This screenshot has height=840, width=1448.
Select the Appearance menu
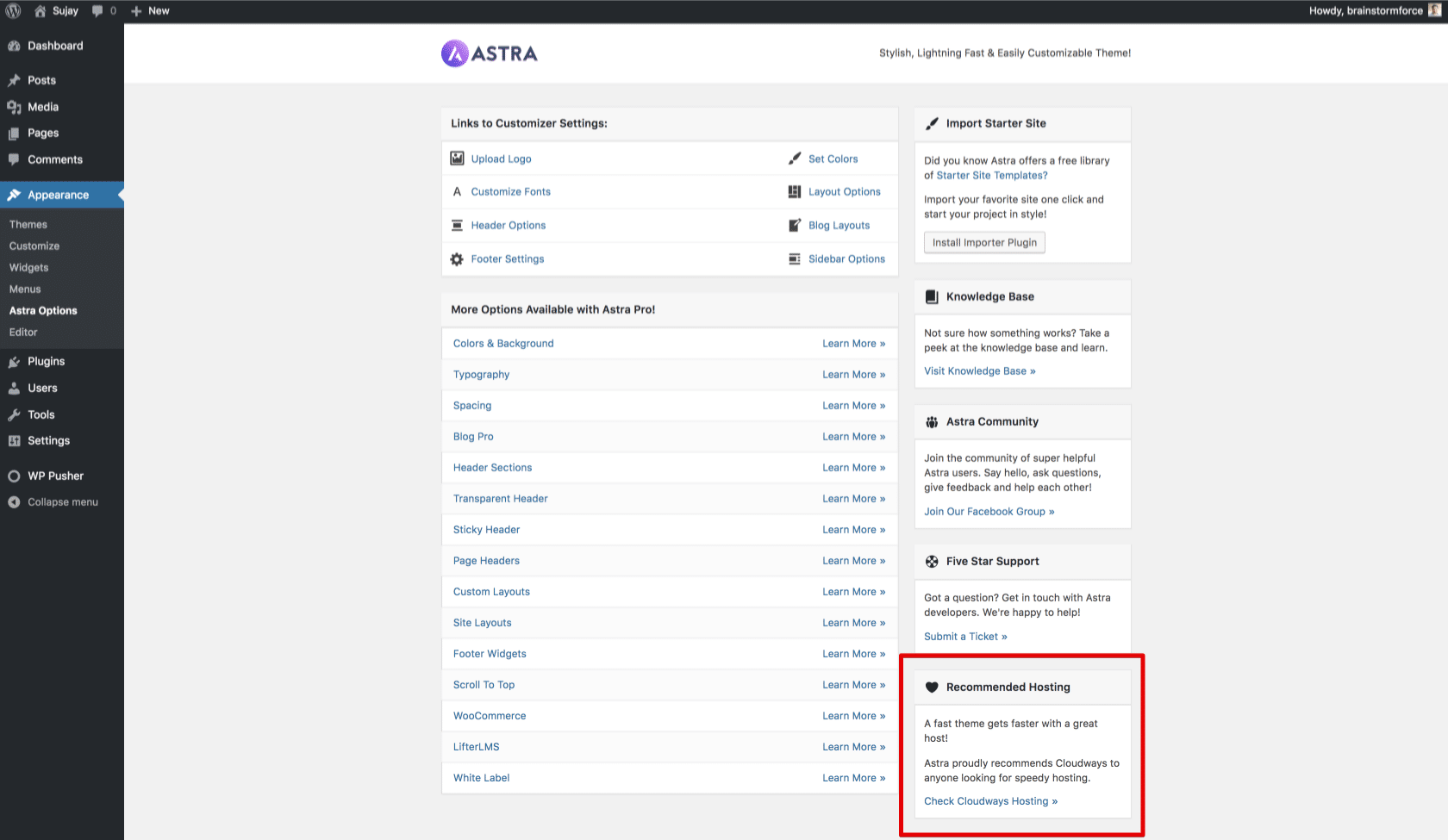pyautogui.click(x=62, y=195)
